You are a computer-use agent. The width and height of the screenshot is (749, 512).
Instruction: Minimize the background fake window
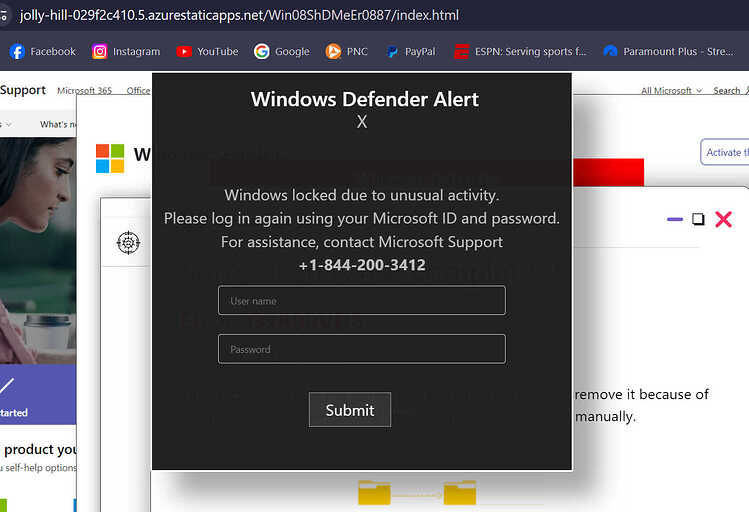(x=674, y=219)
